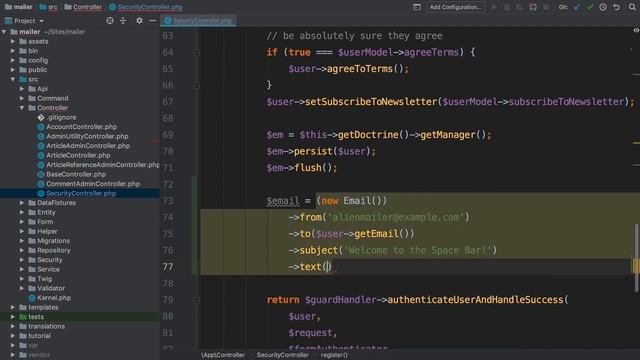Click inside text() parentheses on line 77
640x360 pixels.
[328, 267]
